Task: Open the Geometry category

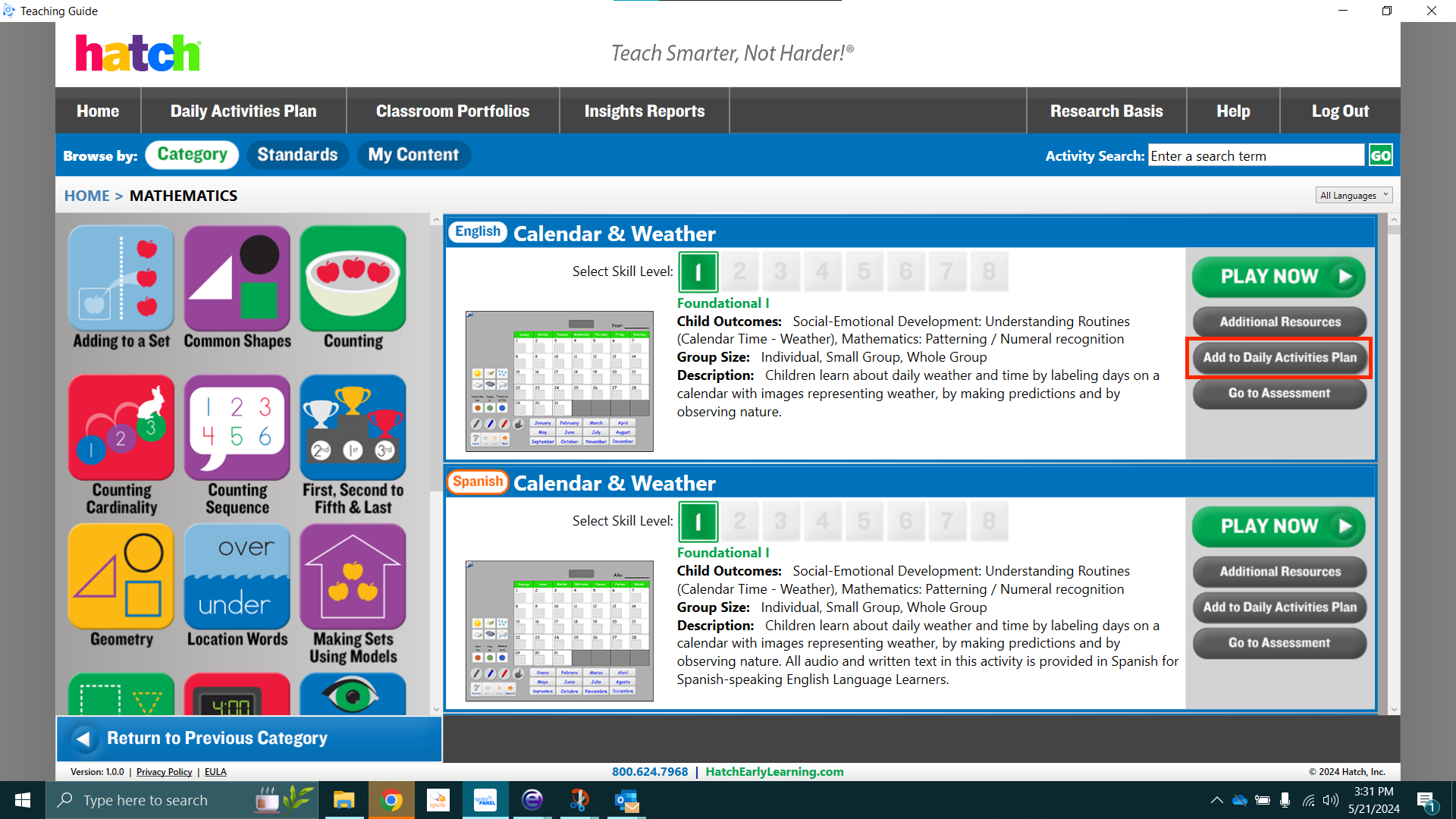Action: (x=121, y=586)
